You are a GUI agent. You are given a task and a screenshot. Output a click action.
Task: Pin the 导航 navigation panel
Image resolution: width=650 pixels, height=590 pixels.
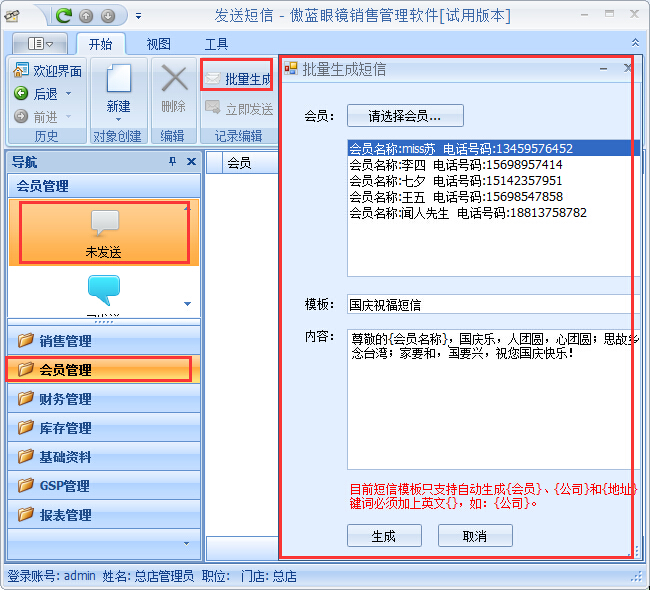coord(172,162)
